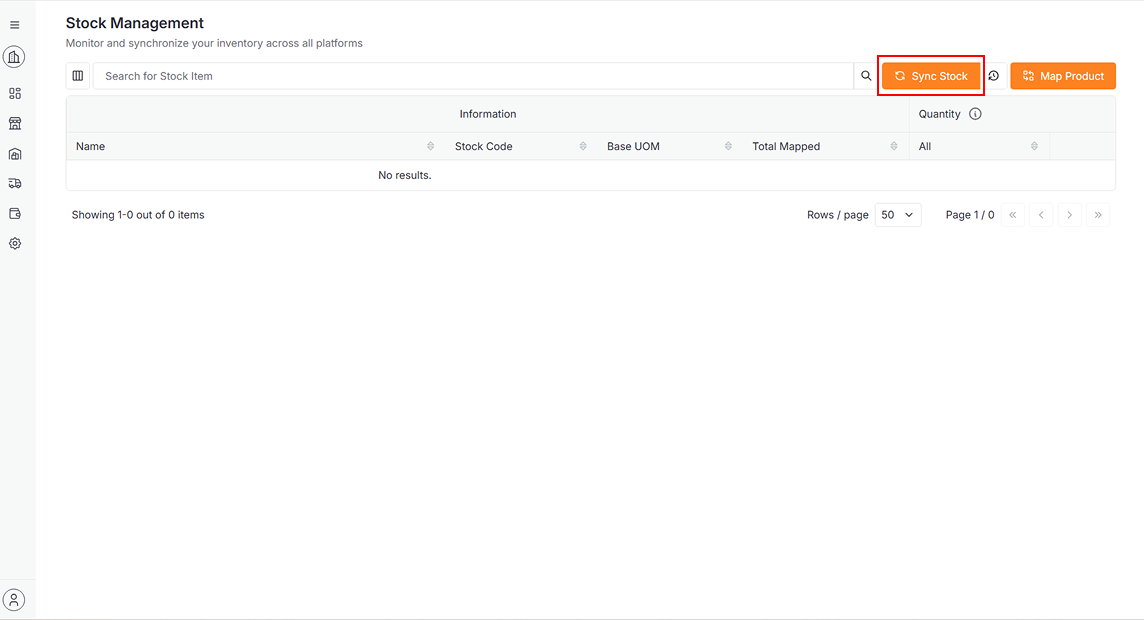Open the settings gear in sidebar
This screenshot has height=620, width=1144.
(x=14, y=243)
